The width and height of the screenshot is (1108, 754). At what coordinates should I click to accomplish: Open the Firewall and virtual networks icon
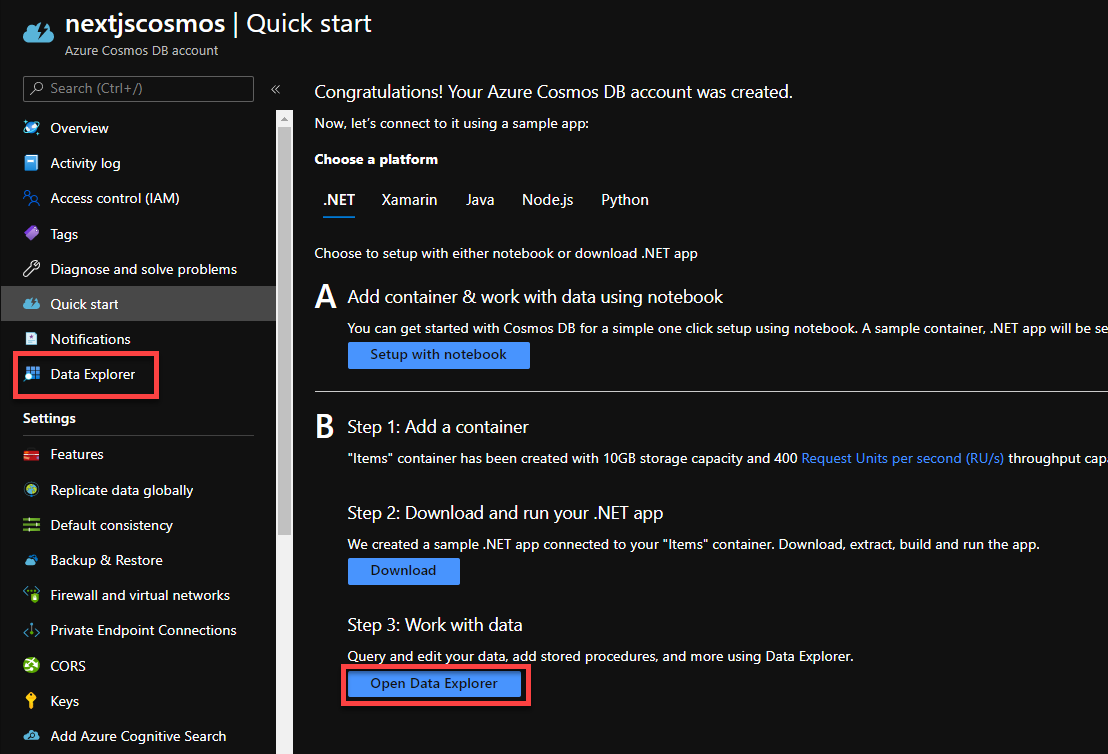coord(32,595)
